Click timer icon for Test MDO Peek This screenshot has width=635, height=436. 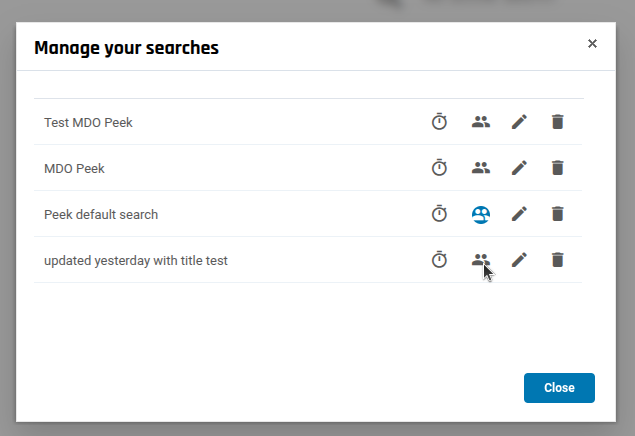point(439,122)
